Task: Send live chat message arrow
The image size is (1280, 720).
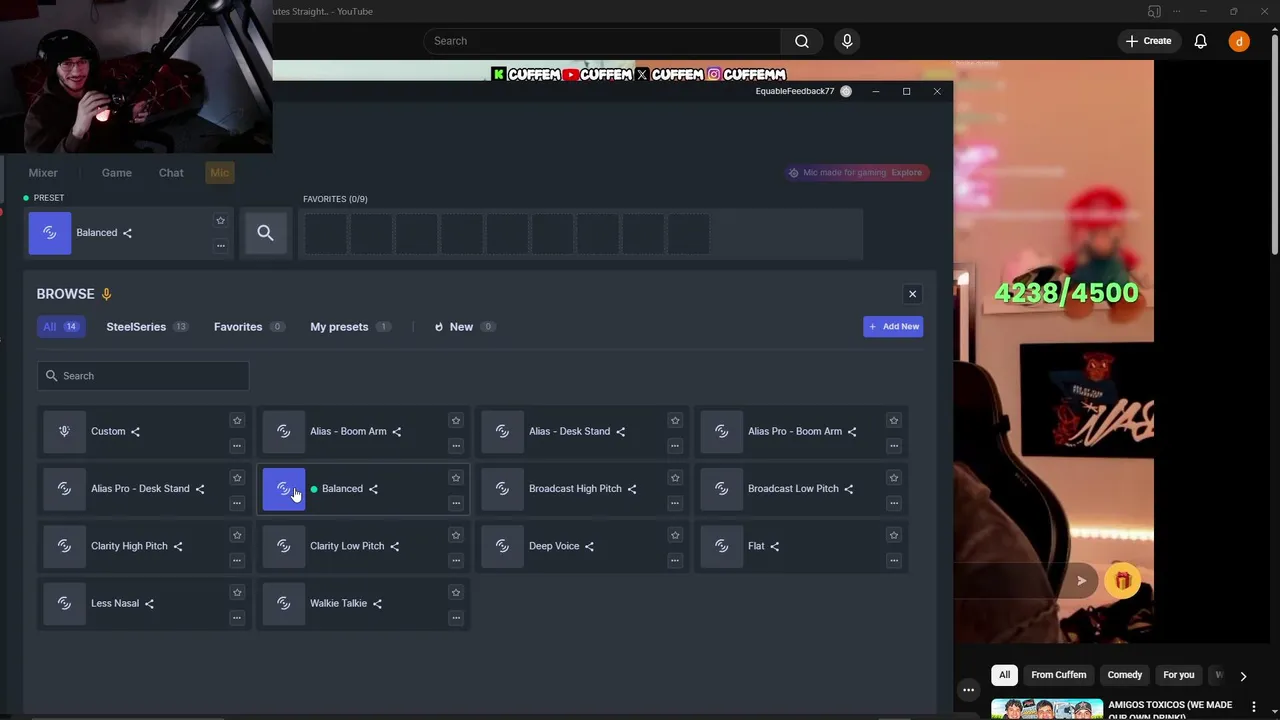Action: 1081,581
